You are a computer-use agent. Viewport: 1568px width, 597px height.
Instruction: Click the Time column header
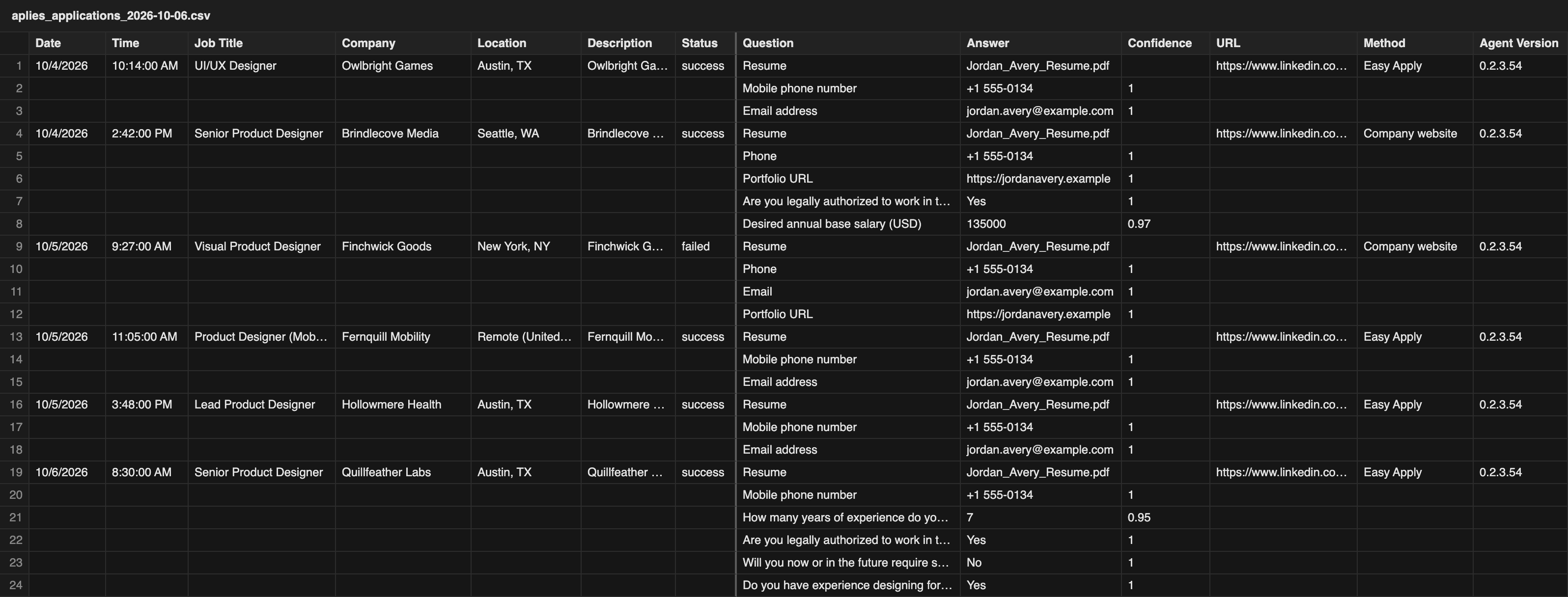coord(147,43)
